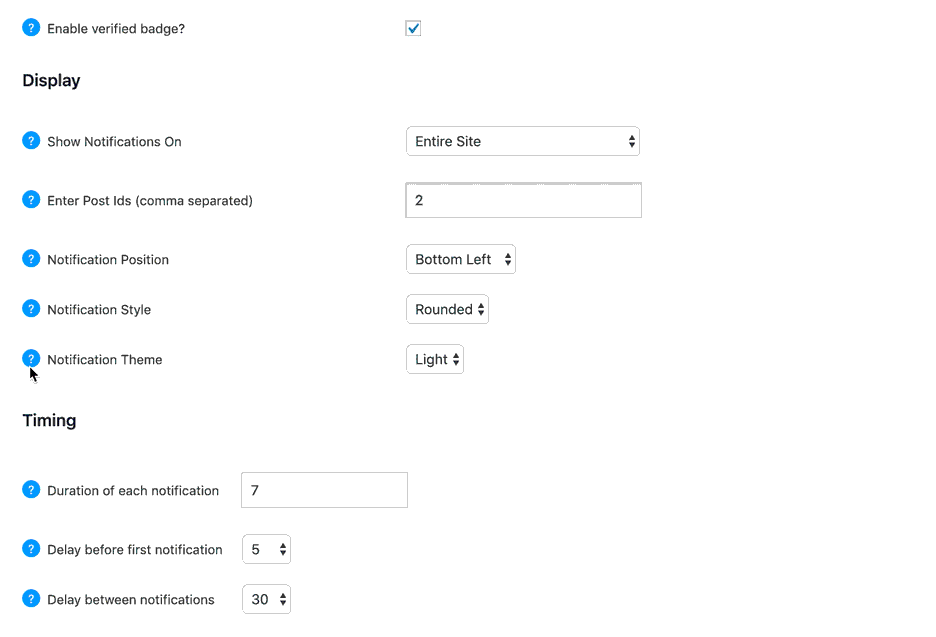Uncheck the Enable verified badge checkbox

coord(413,28)
